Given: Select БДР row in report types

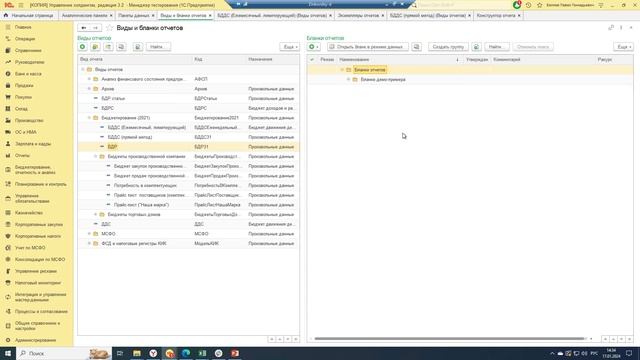Looking at the screenshot, I should [x=189, y=147].
